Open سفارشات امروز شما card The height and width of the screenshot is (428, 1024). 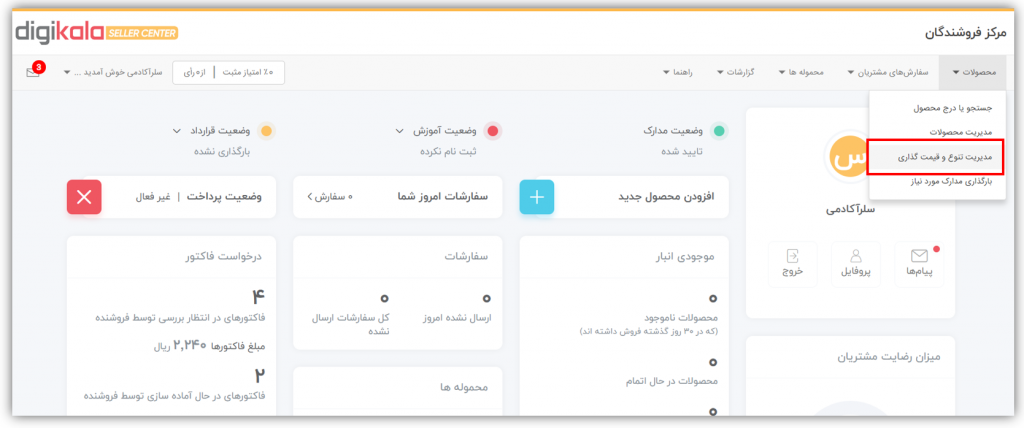click(398, 197)
